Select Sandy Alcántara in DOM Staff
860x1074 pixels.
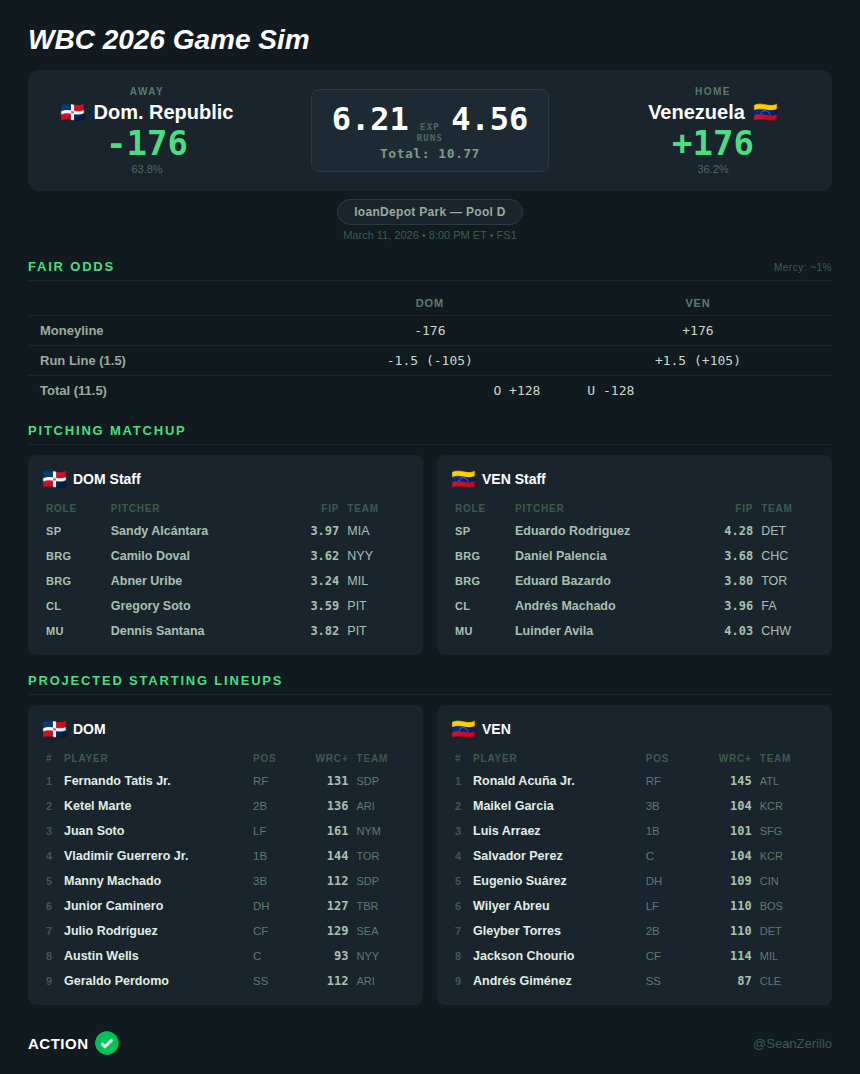click(159, 531)
